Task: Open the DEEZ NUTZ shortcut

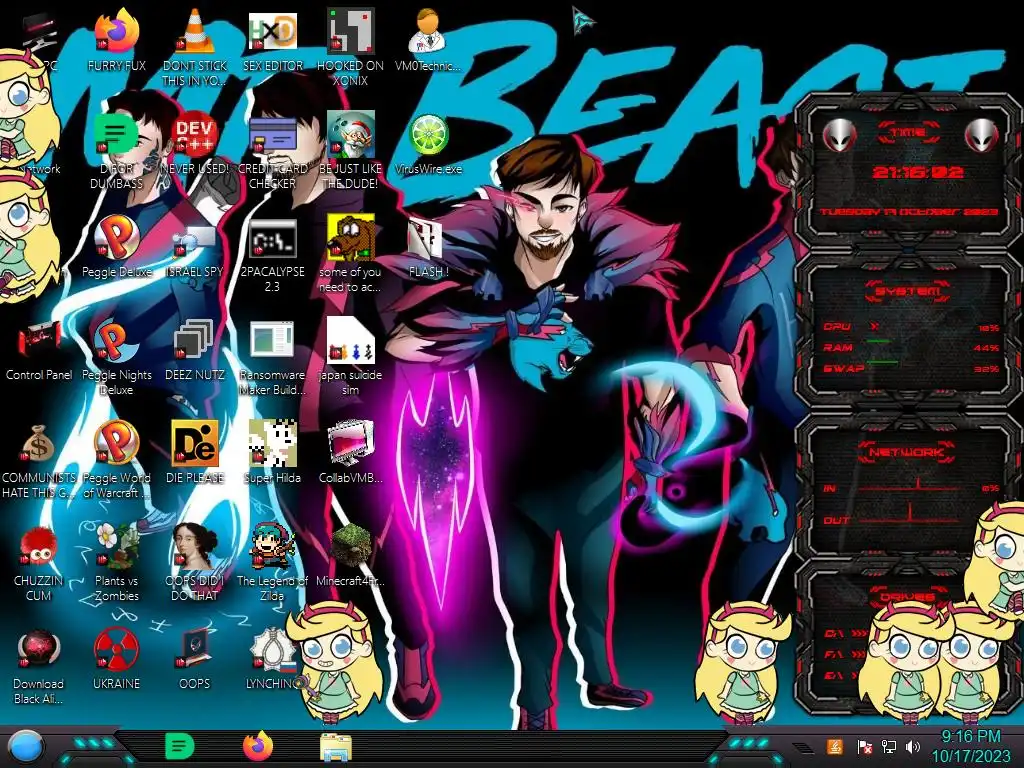Action: (x=194, y=341)
